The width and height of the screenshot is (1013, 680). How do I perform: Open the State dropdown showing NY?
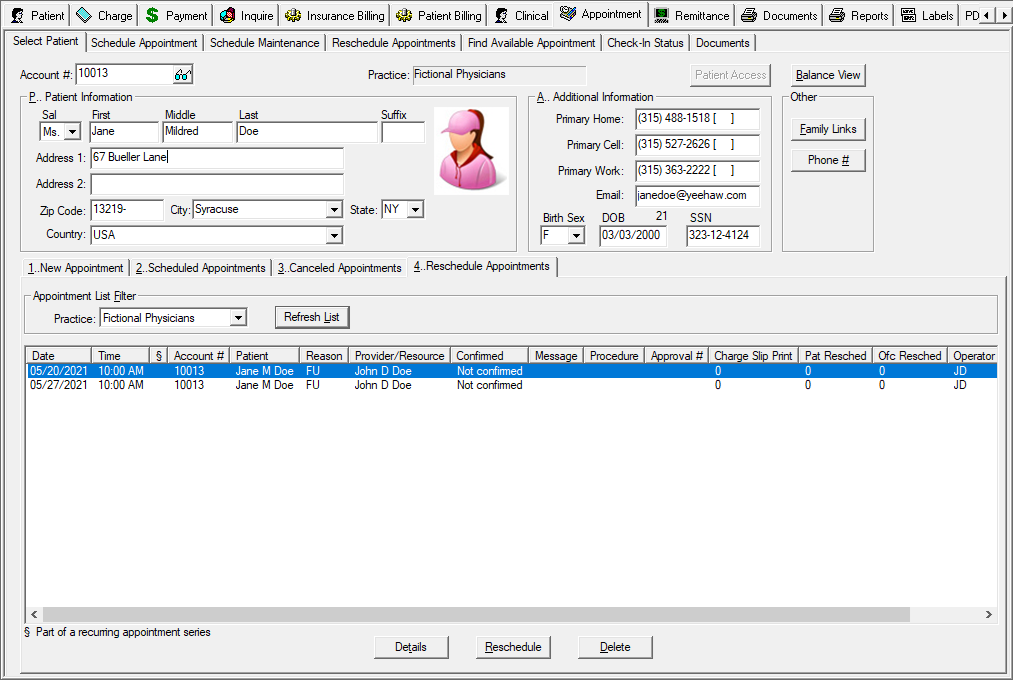point(415,210)
